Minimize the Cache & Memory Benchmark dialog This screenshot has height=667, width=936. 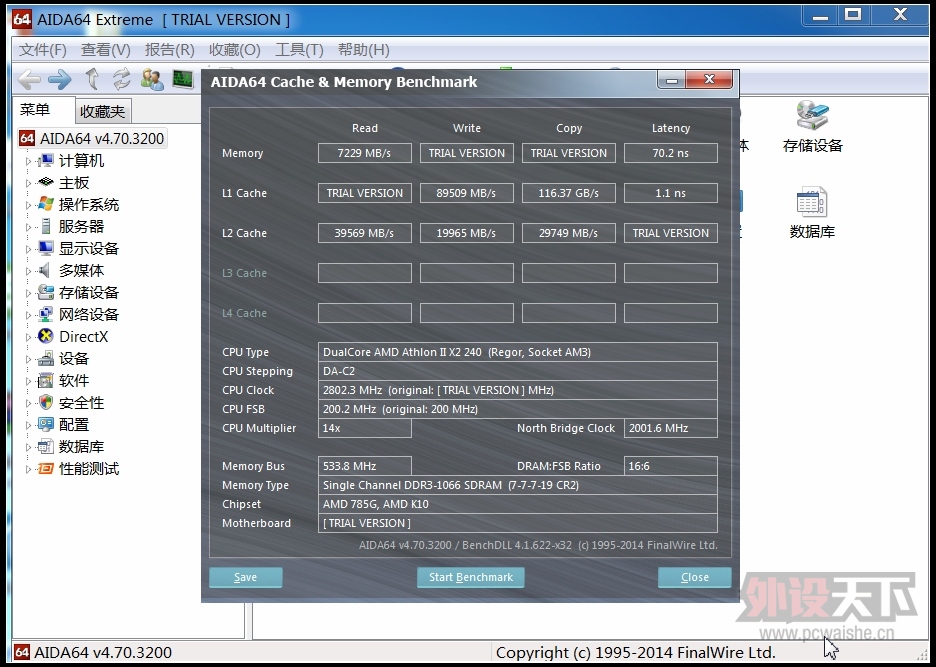[x=672, y=80]
